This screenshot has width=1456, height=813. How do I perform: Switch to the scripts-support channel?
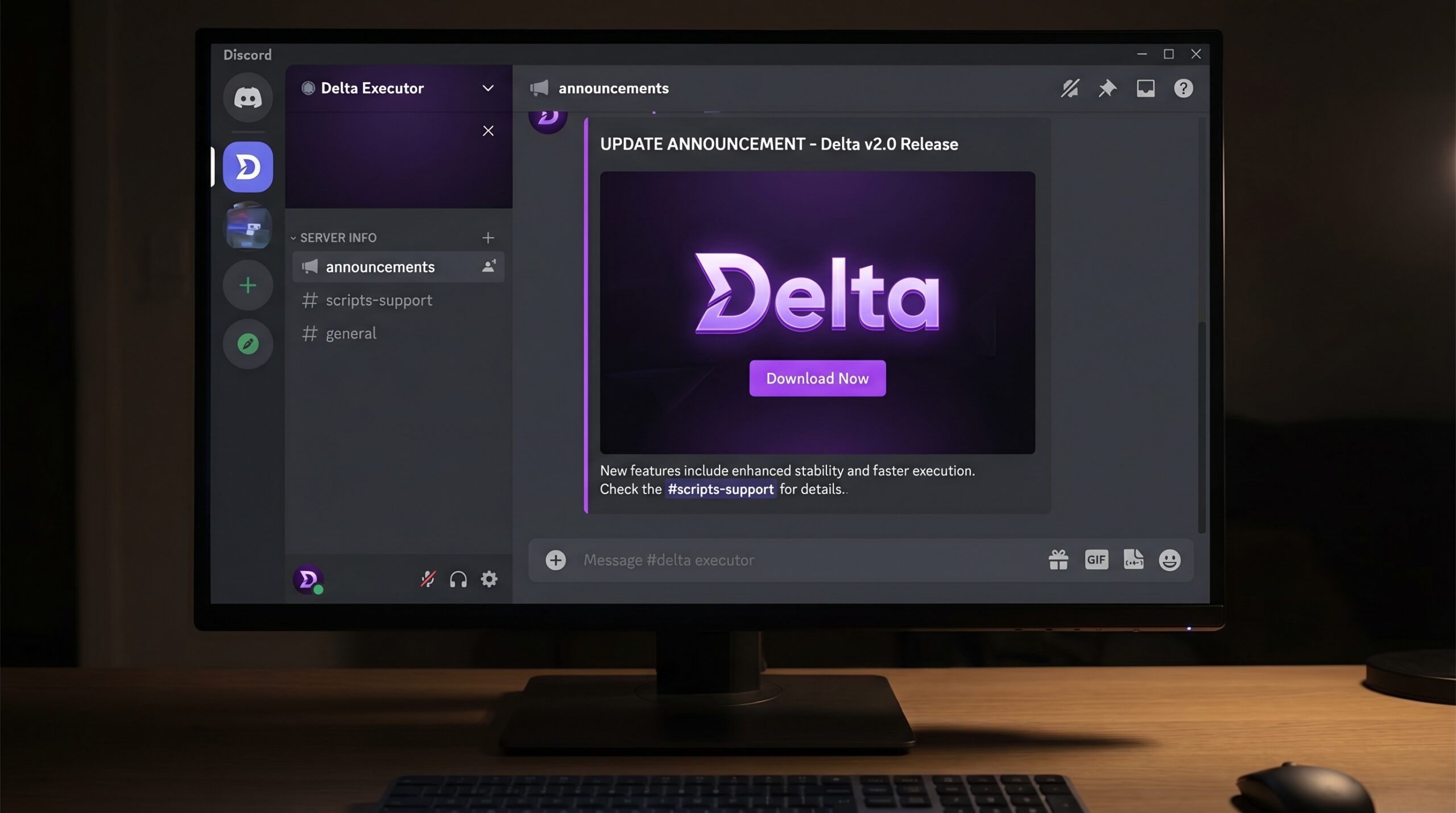tap(398, 300)
